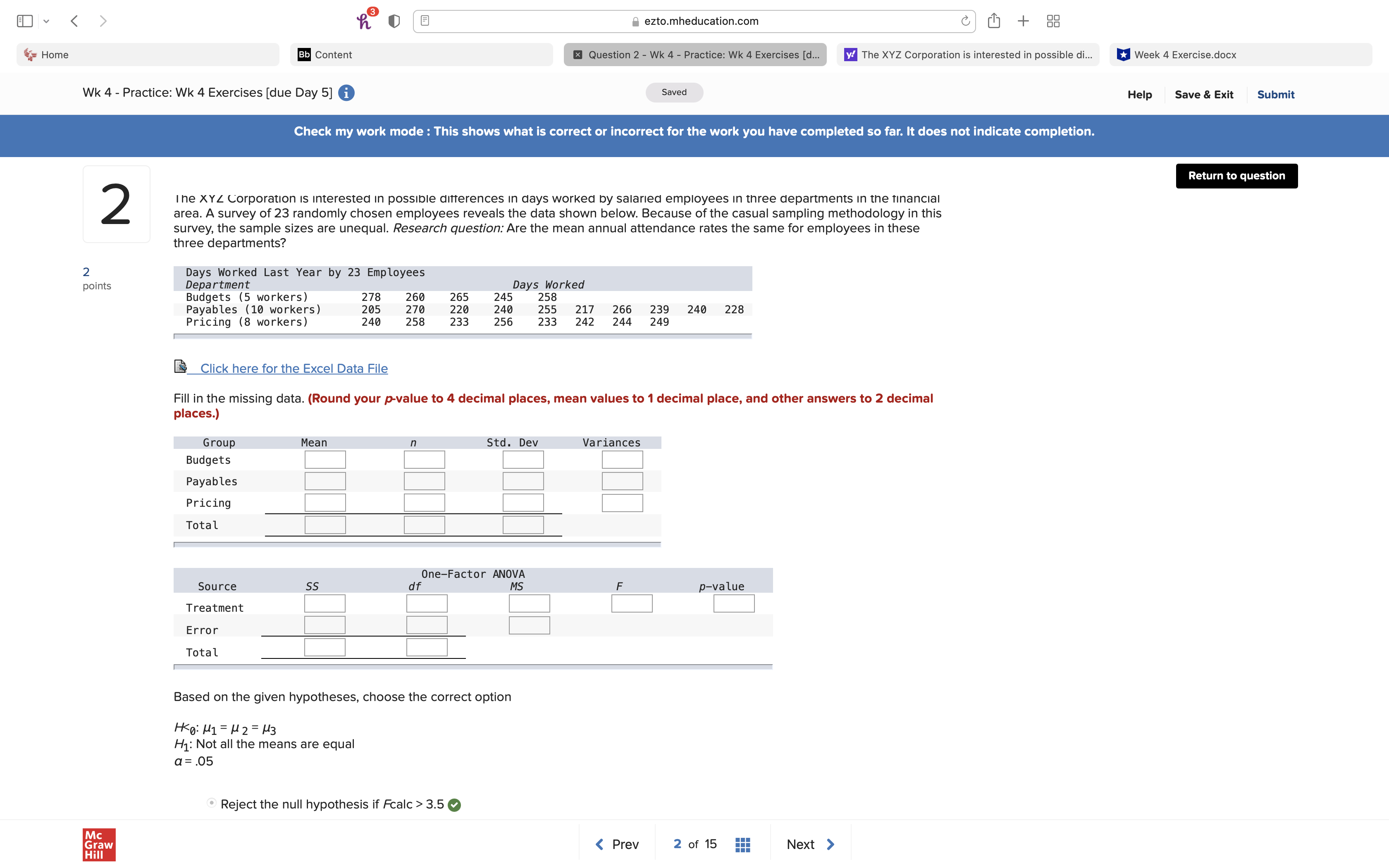Image resolution: width=1389 pixels, height=868 pixels.
Task: Open the Reader view icon in address bar
Action: tap(425, 21)
